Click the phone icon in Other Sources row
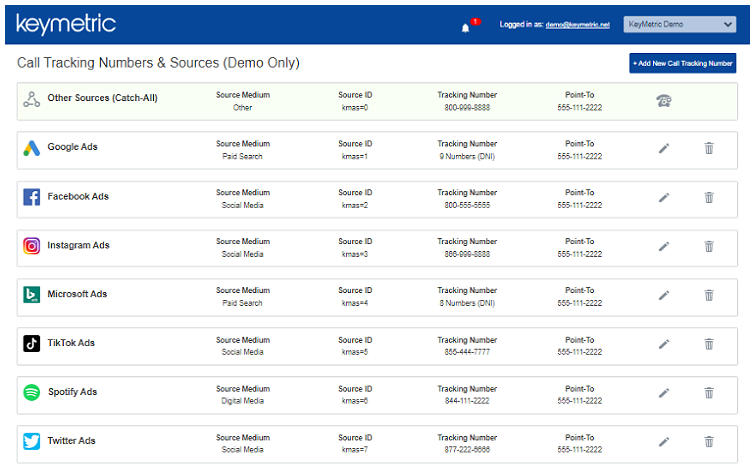This screenshot has height=473, width=755. 664,101
